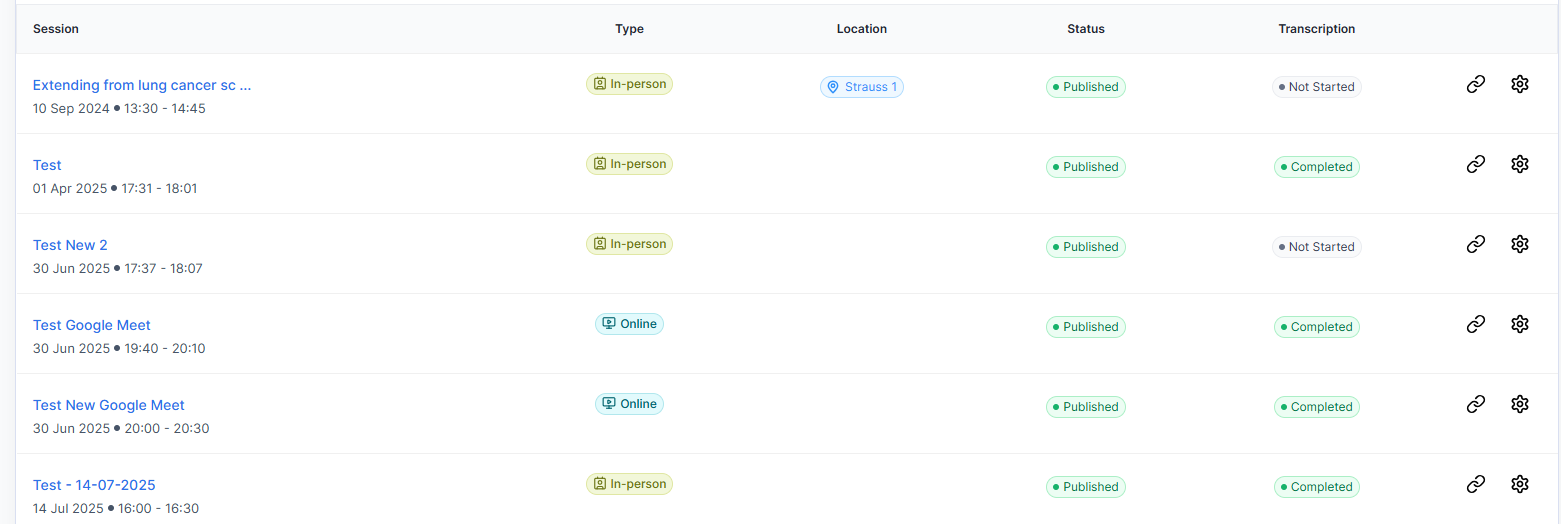The image size is (1561, 524).
Task: Click link icon for Test New Google Meet
Action: click(1475, 404)
